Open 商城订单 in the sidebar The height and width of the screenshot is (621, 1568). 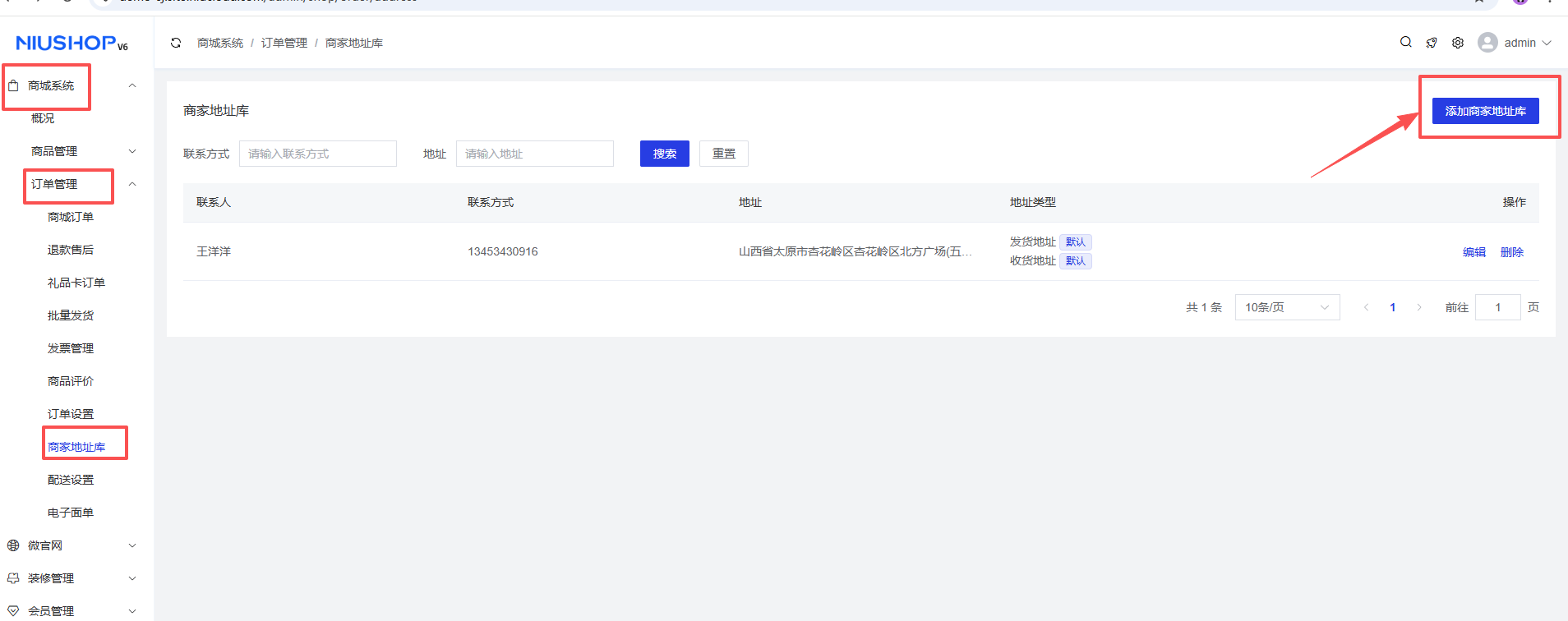click(71, 217)
